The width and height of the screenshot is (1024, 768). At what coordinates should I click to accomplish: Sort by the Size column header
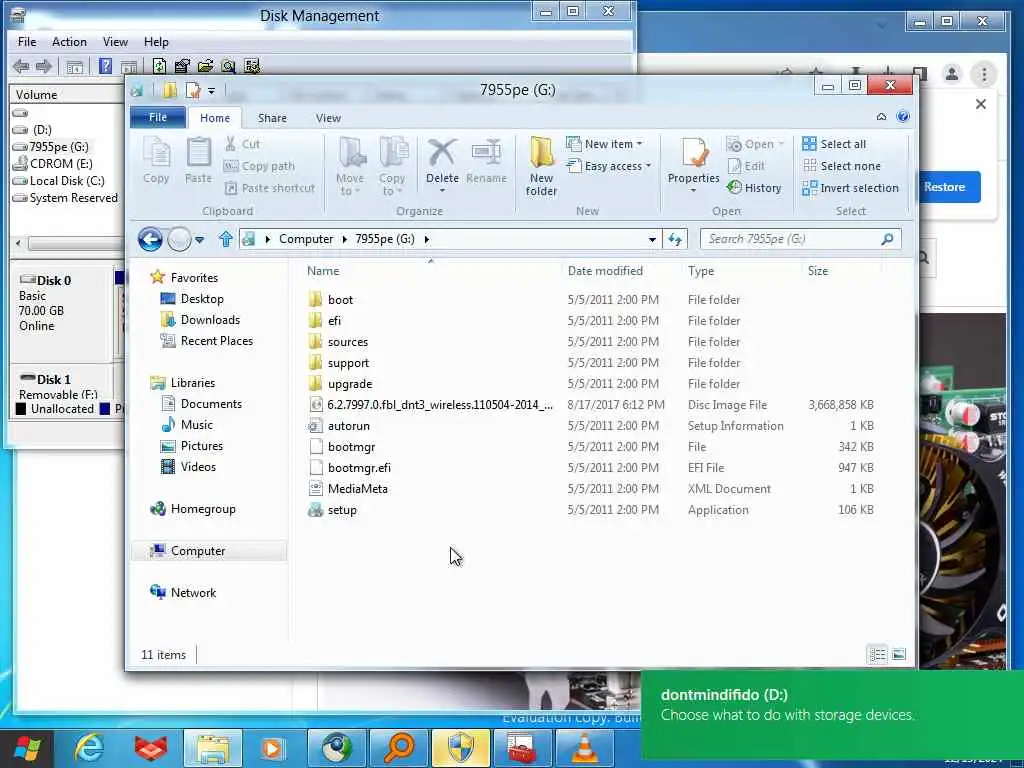click(818, 270)
